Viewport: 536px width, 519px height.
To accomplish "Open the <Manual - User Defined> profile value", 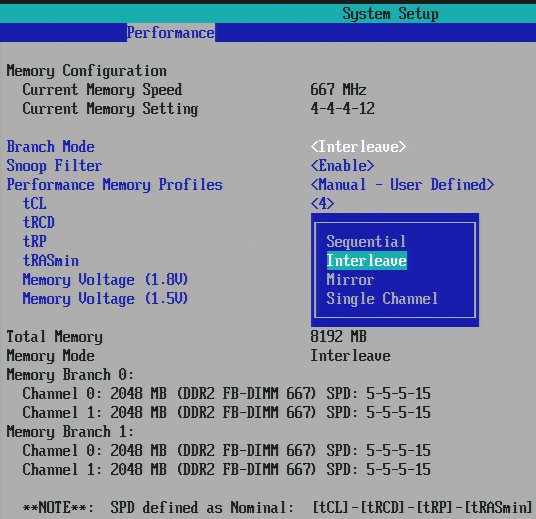I will coord(402,185).
